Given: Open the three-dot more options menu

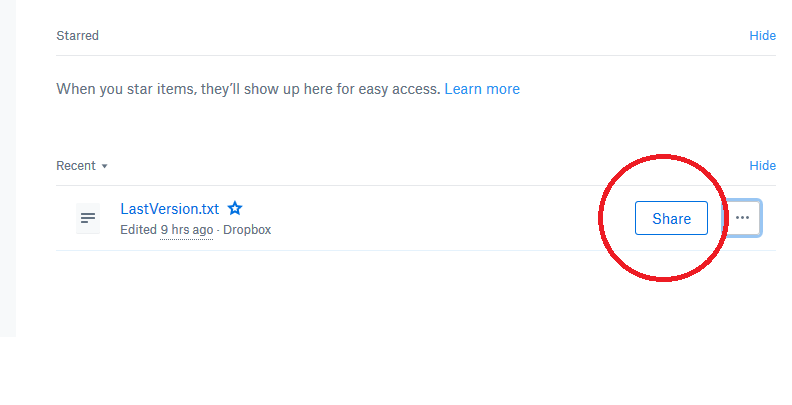Looking at the screenshot, I should tap(742, 218).
